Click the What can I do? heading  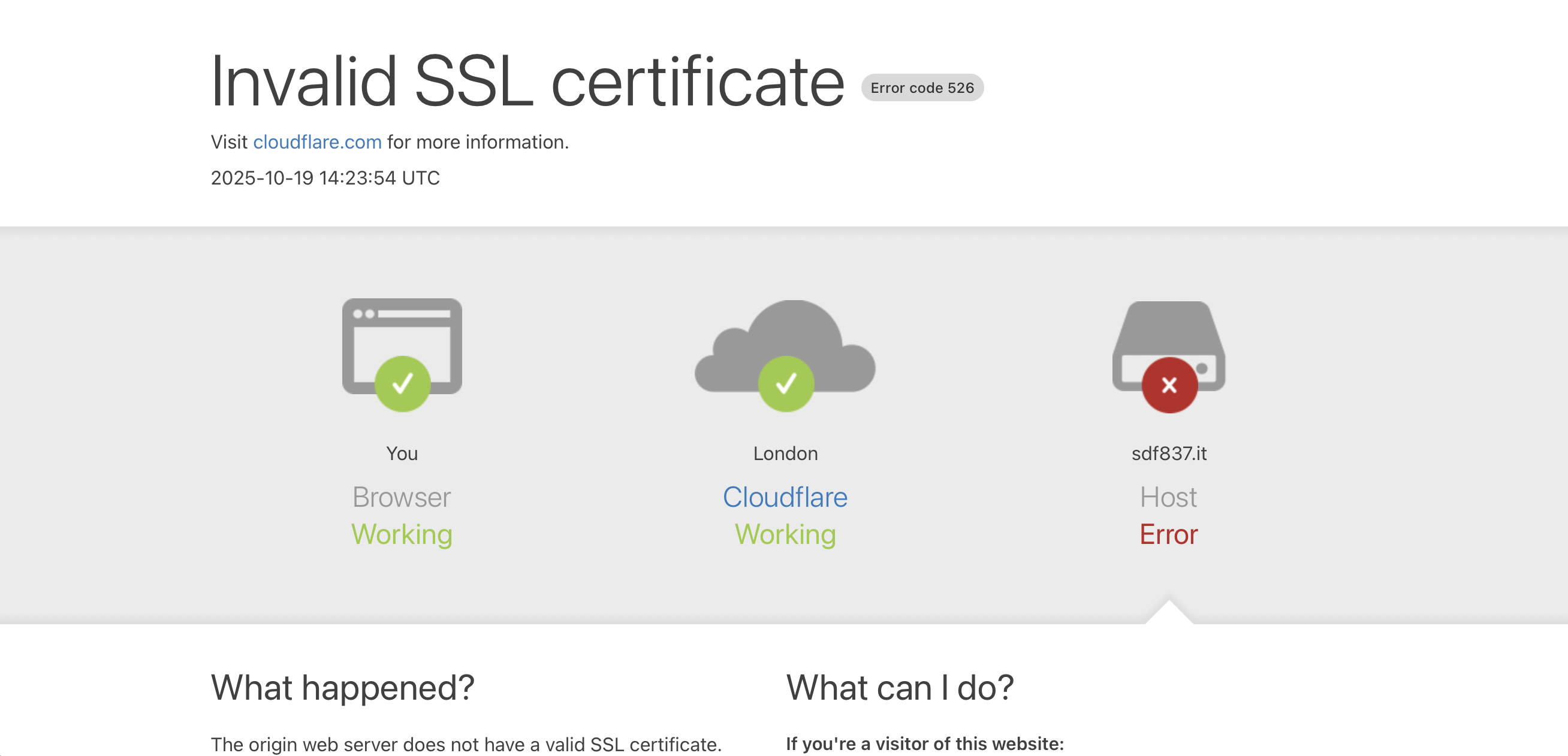coord(900,687)
